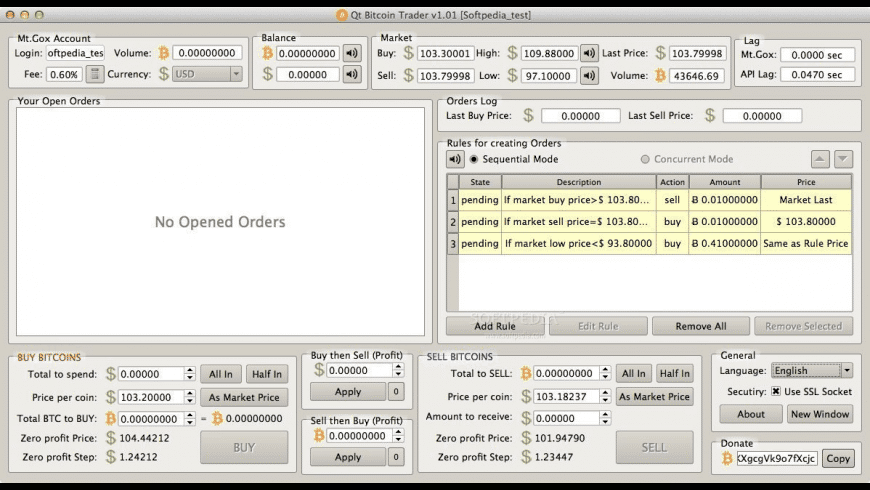The height and width of the screenshot is (490, 870).
Task: Click the API Lag value field
Action: [817, 74]
